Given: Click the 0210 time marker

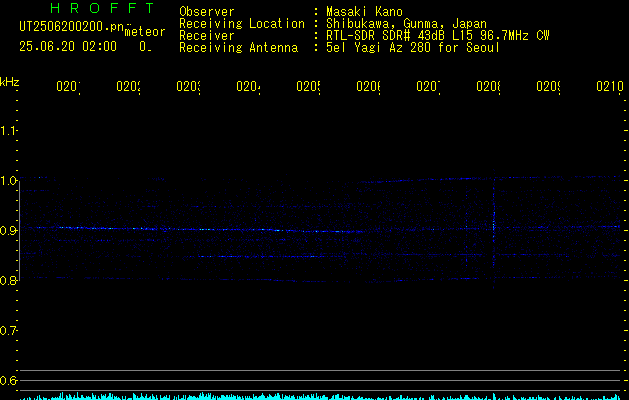Looking at the screenshot, I should 610,86.
